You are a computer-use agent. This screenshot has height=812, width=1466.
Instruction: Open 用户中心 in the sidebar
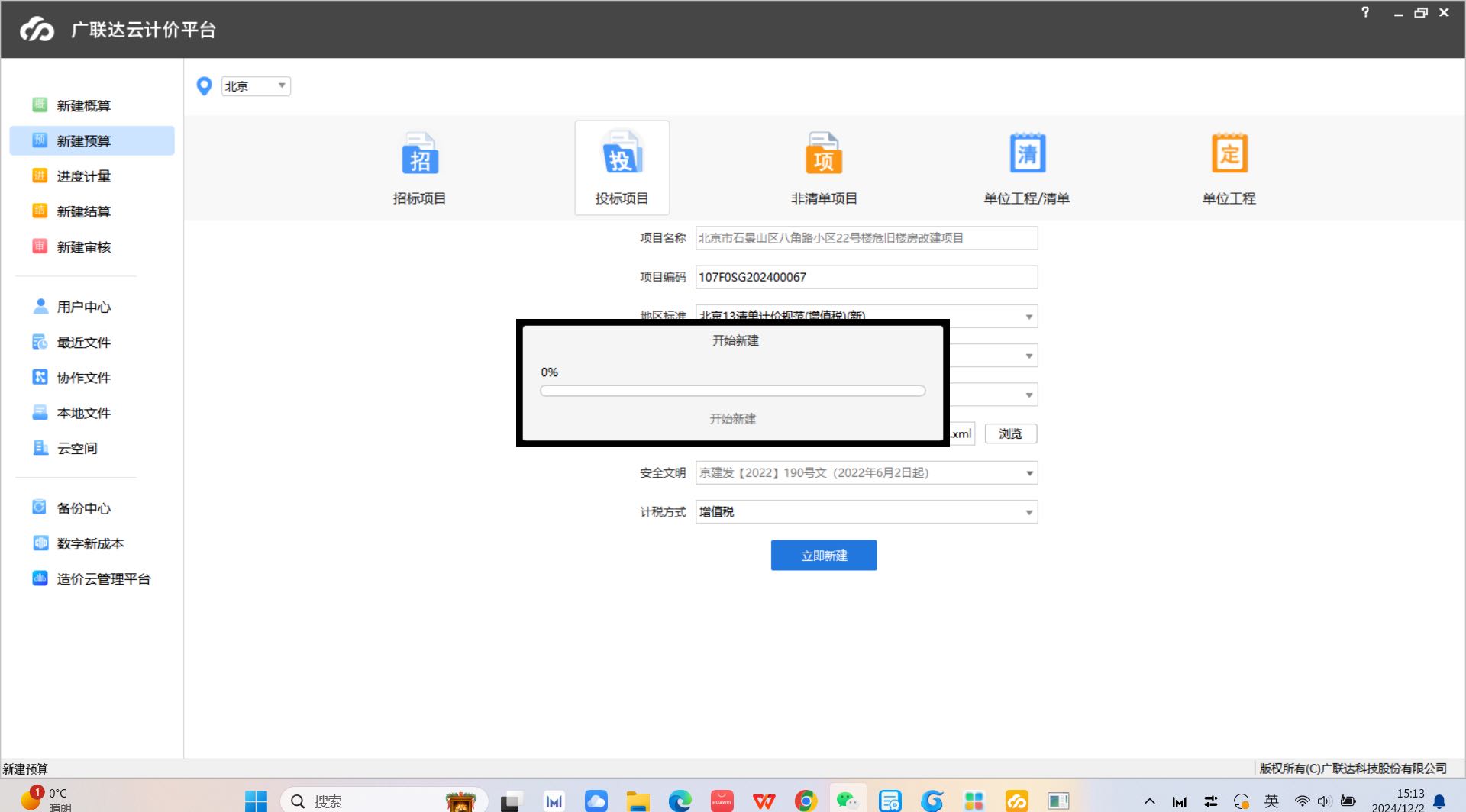[x=92, y=307]
